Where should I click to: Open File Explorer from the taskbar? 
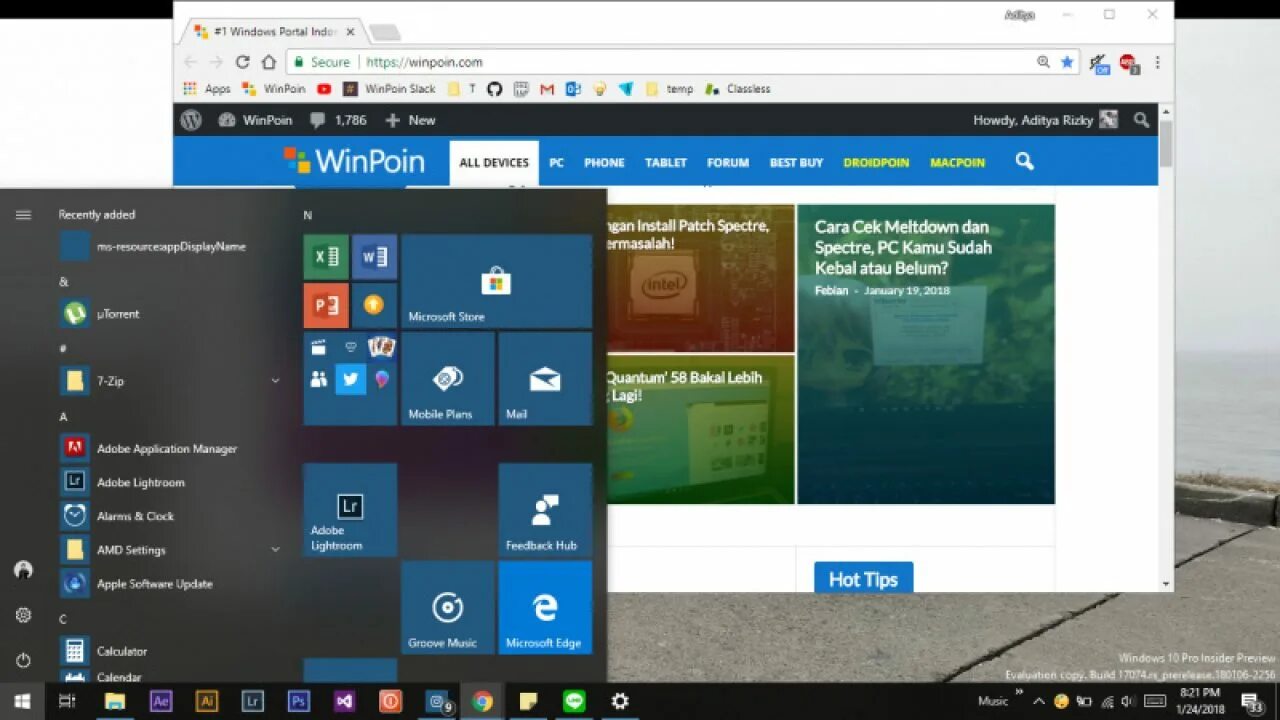pyautogui.click(x=115, y=701)
